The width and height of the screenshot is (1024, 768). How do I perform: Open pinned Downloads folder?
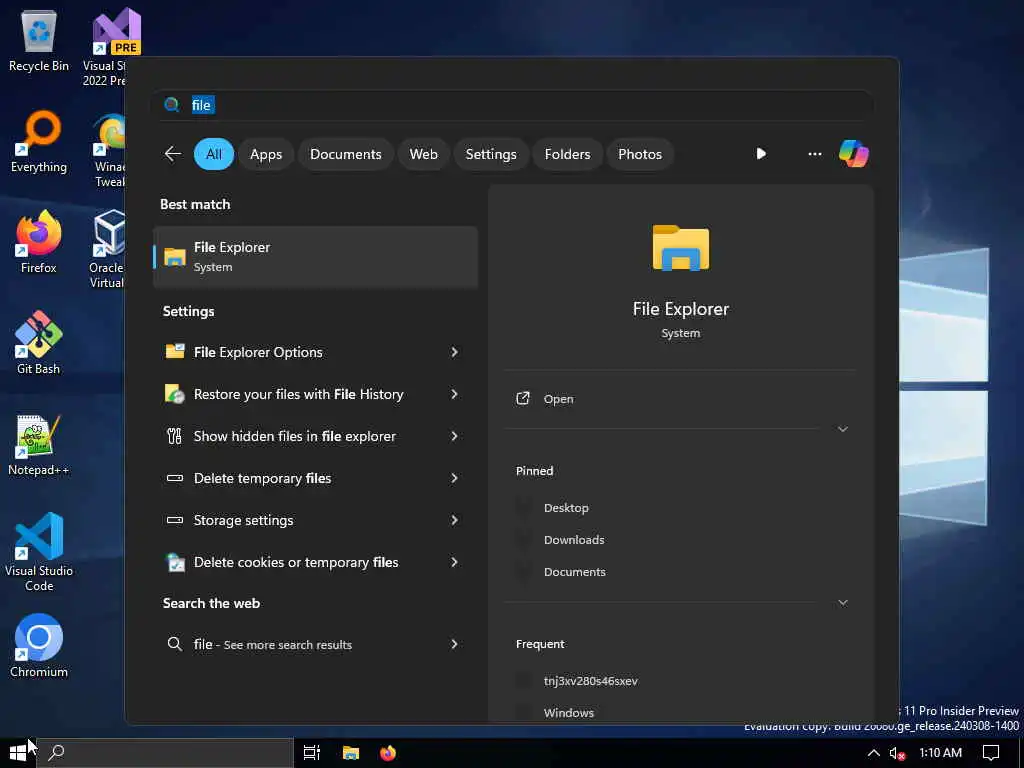pos(574,539)
